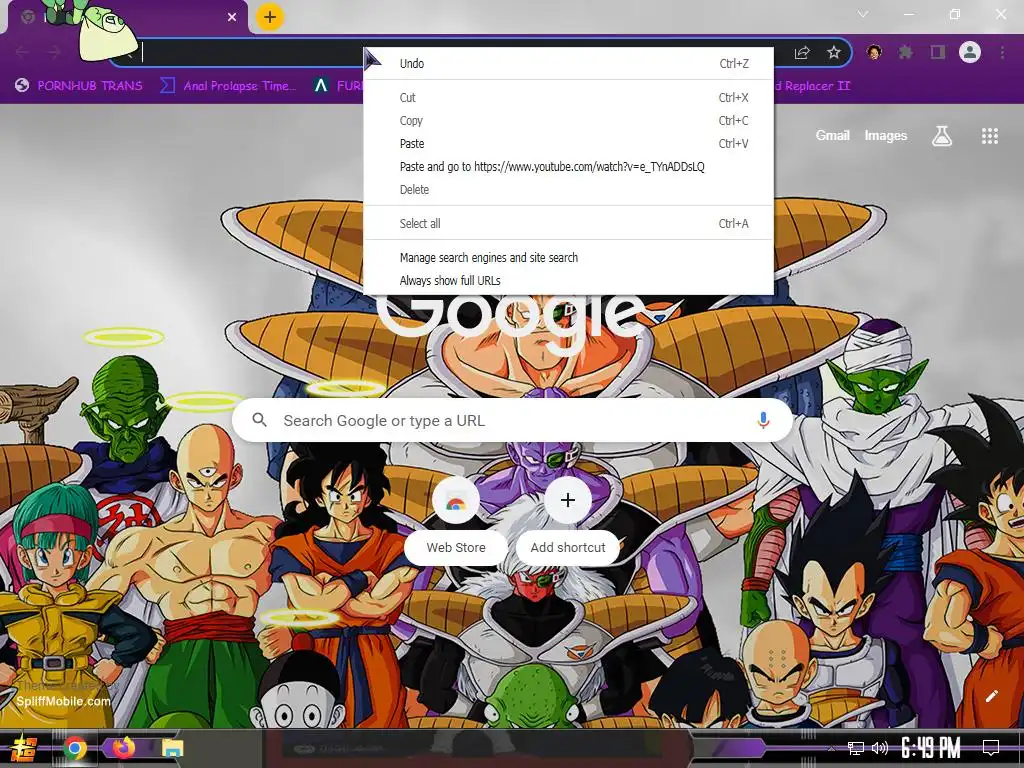
Task: Choose Copy from context menu
Action: click(x=568, y=121)
